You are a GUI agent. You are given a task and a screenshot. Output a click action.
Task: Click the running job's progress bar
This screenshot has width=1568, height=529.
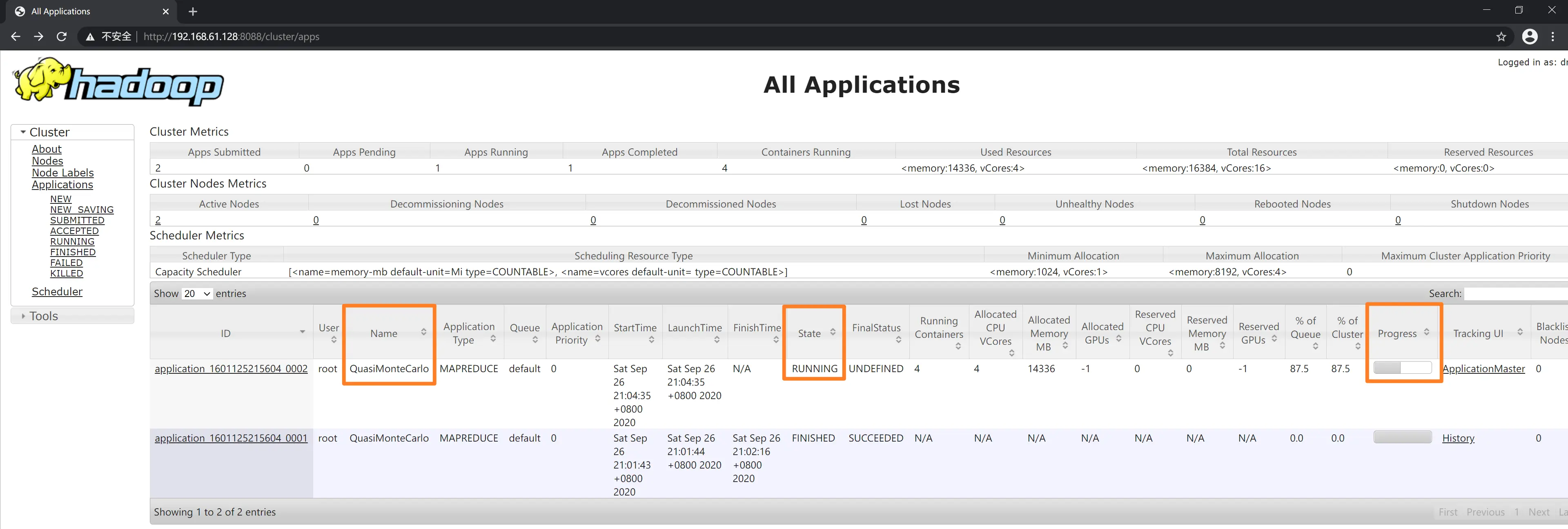(x=1402, y=368)
